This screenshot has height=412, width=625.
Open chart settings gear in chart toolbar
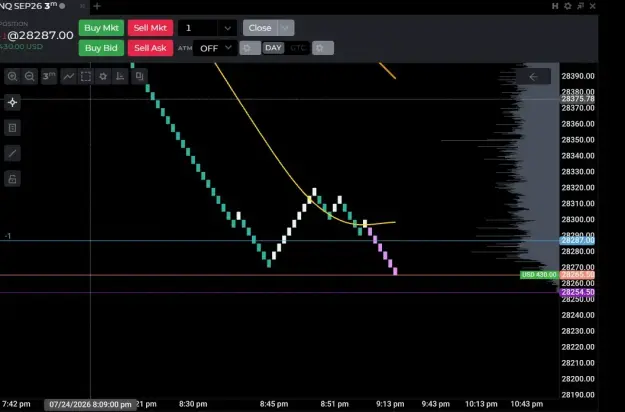[x=103, y=76]
